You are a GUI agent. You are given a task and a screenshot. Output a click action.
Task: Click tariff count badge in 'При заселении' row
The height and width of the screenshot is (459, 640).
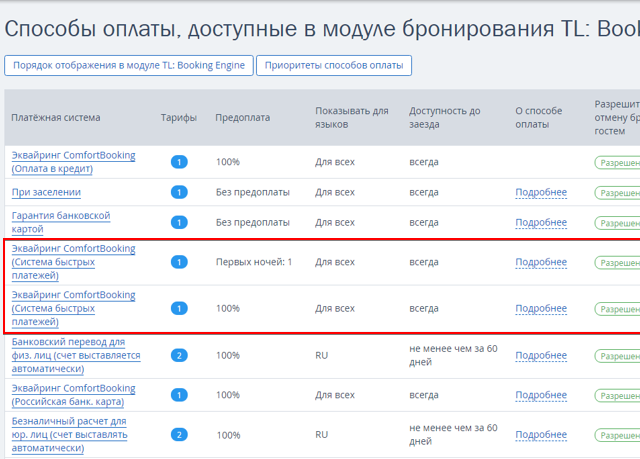pos(179,192)
